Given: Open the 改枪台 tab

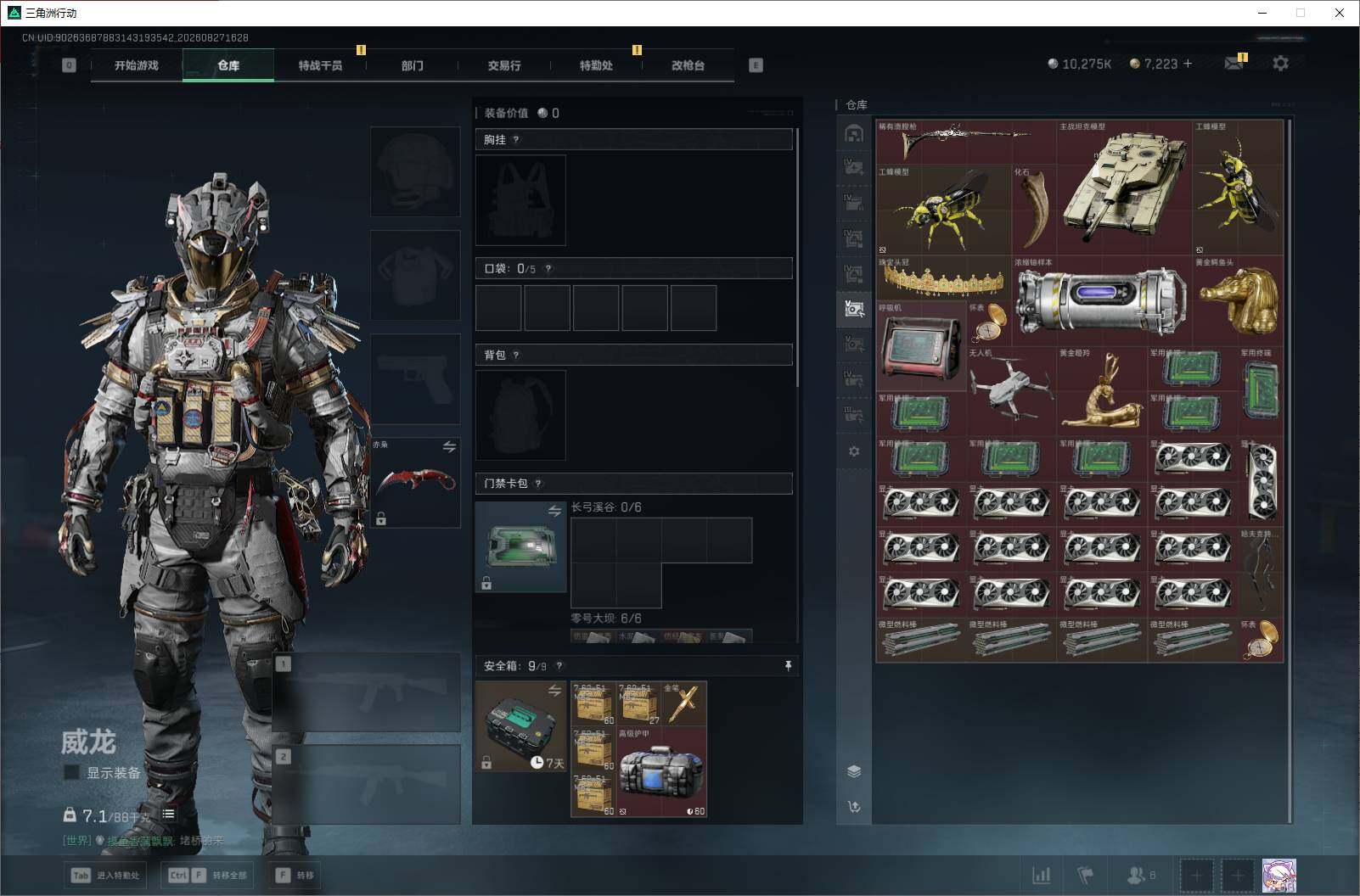Looking at the screenshot, I should pyautogui.click(x=688, y=65).
